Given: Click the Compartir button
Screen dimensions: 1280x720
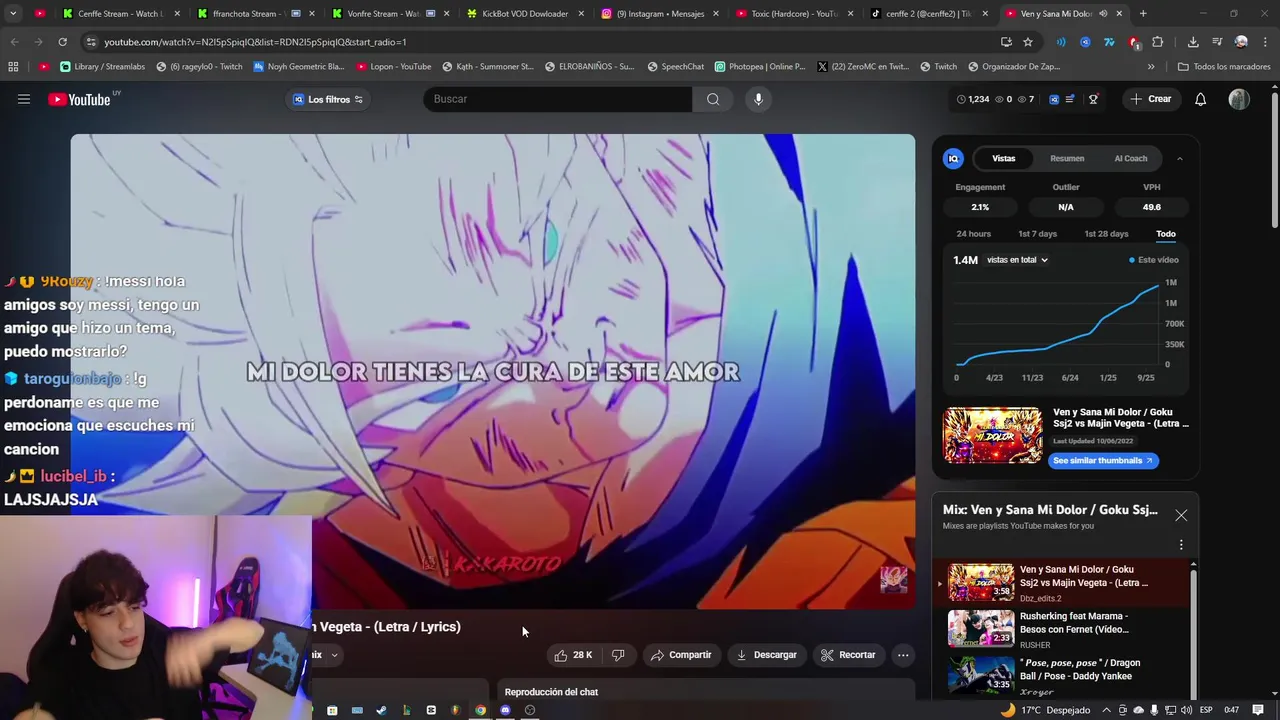Looking at the screenshot, I should [x=680, y=655].
